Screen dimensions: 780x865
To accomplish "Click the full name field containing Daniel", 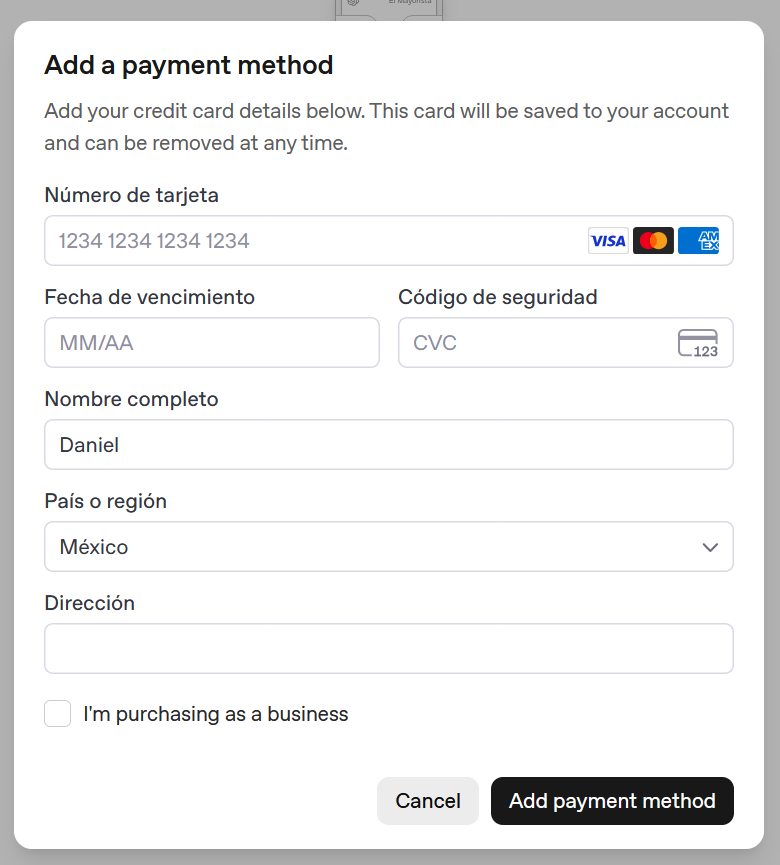I will pos(388,445).
